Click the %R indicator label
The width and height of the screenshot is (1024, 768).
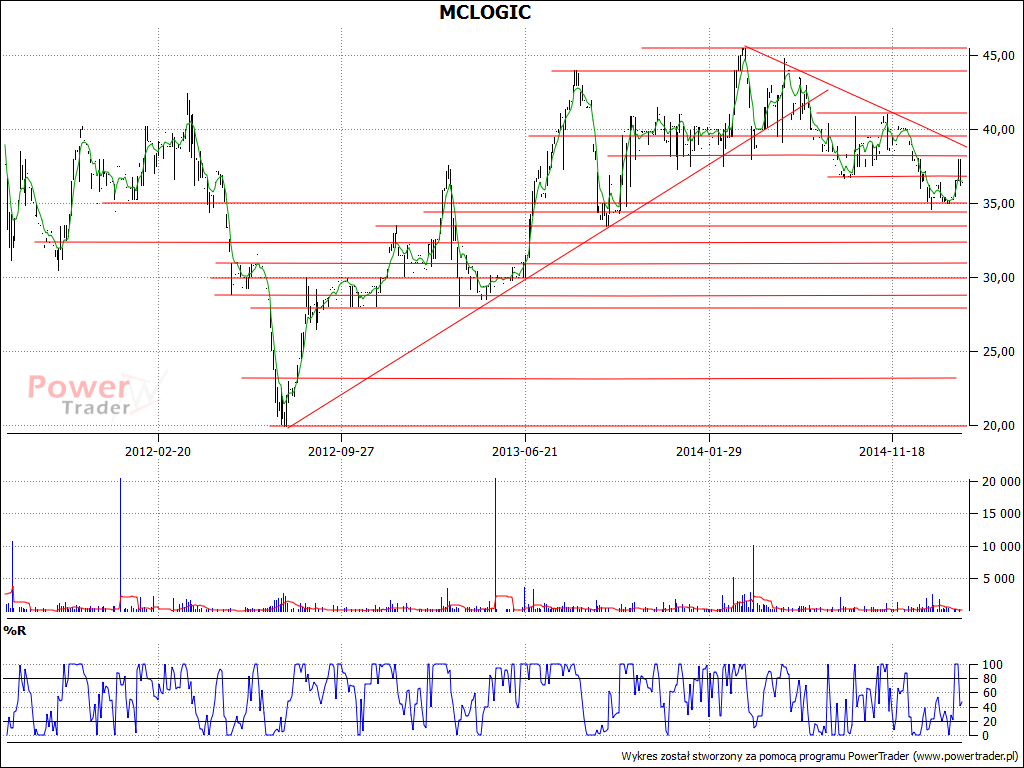14,631
